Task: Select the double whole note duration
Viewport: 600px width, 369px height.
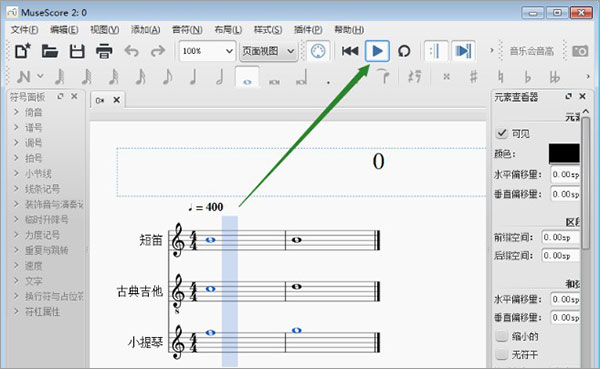Action: [x=274, y=81]
